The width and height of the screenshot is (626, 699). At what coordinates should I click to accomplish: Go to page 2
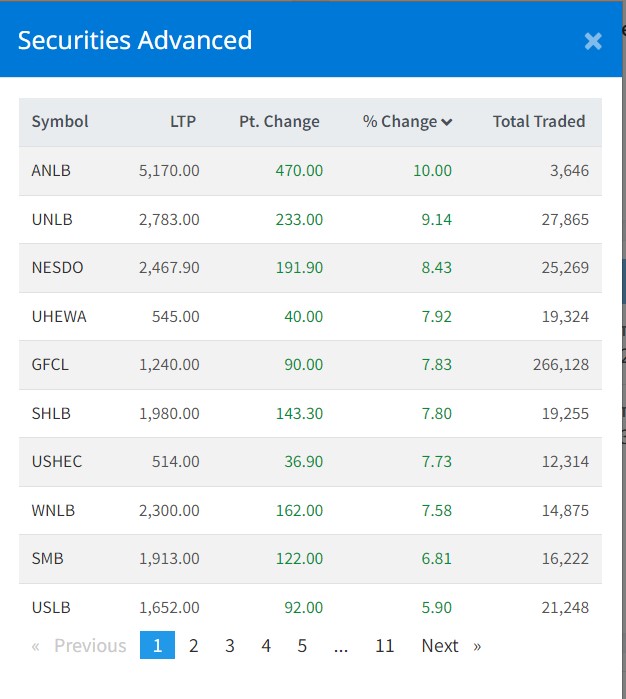point(194,646)
